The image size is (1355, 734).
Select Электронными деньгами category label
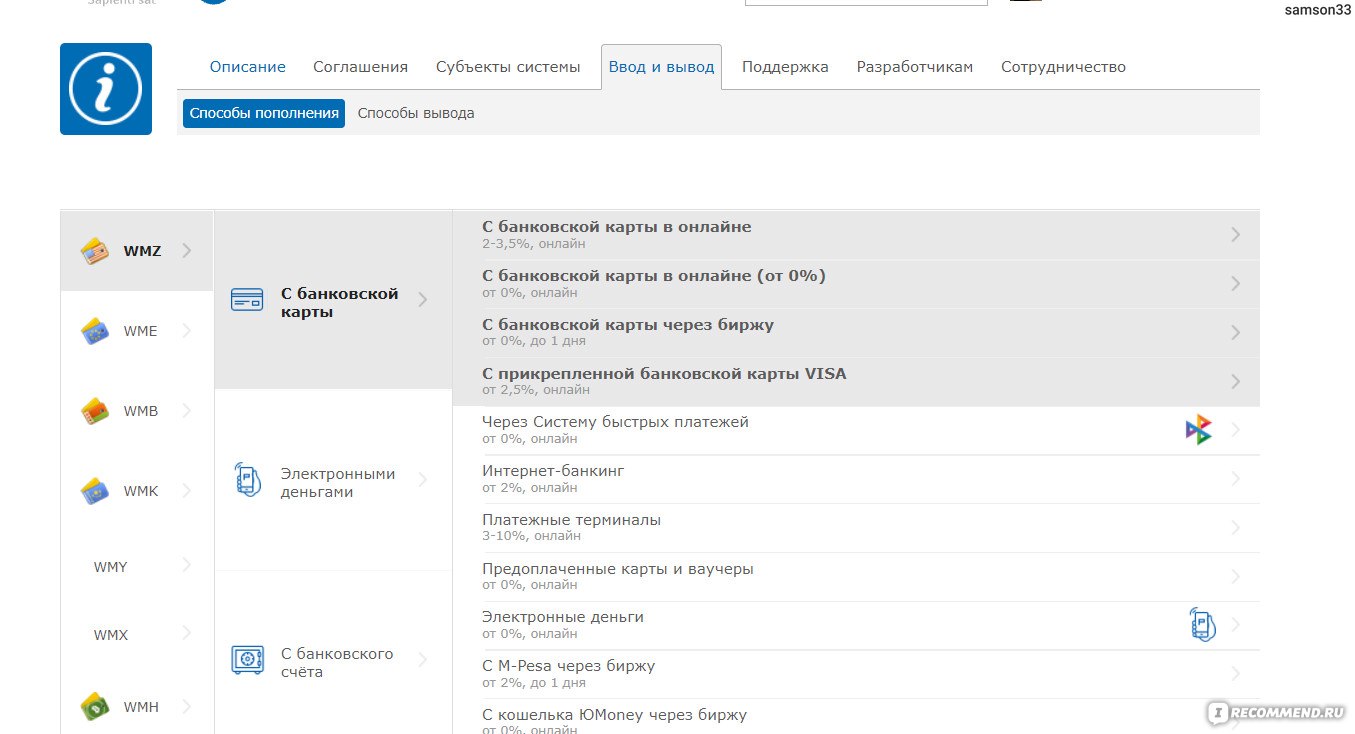pos(338,482)
